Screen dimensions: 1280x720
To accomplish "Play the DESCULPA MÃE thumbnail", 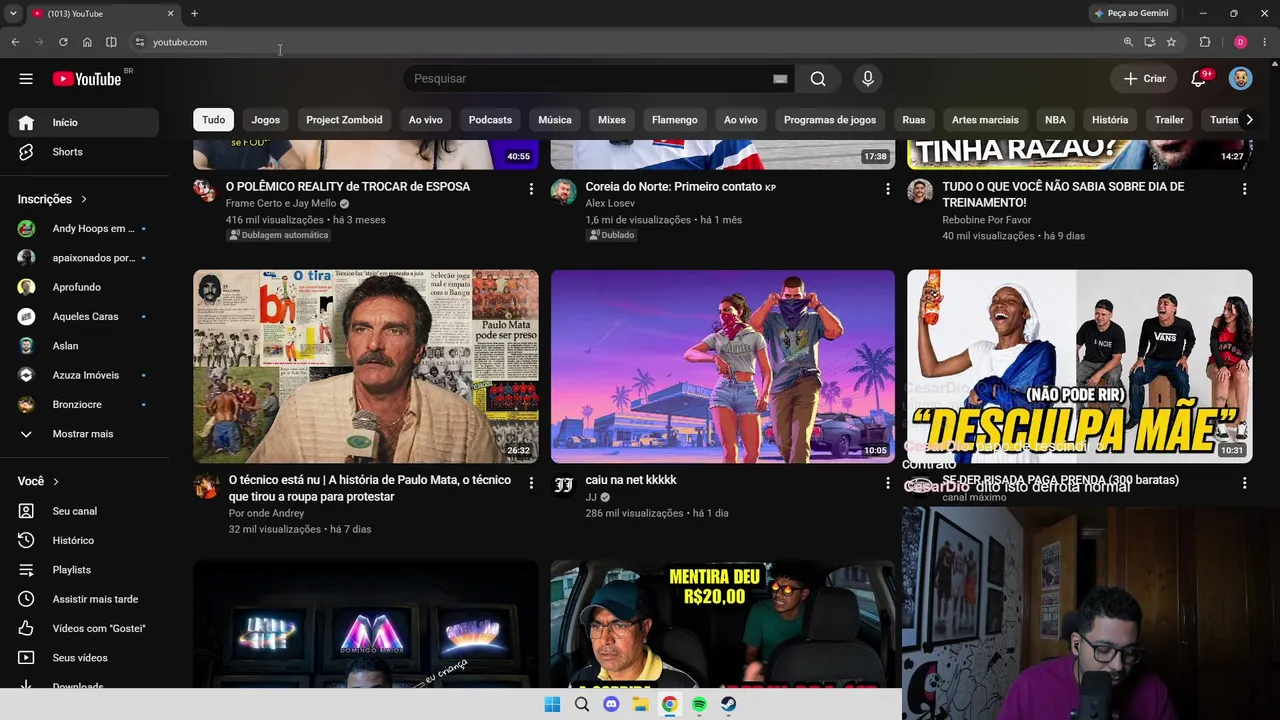I will tap(1079, 367).
